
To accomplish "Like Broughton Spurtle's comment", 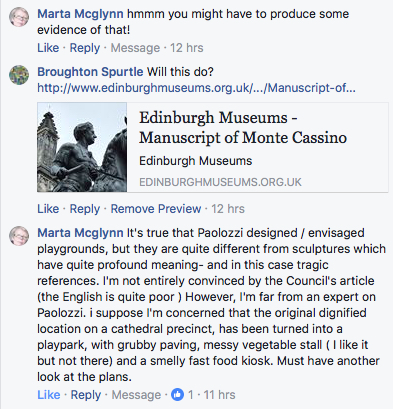I will (48, 209).
